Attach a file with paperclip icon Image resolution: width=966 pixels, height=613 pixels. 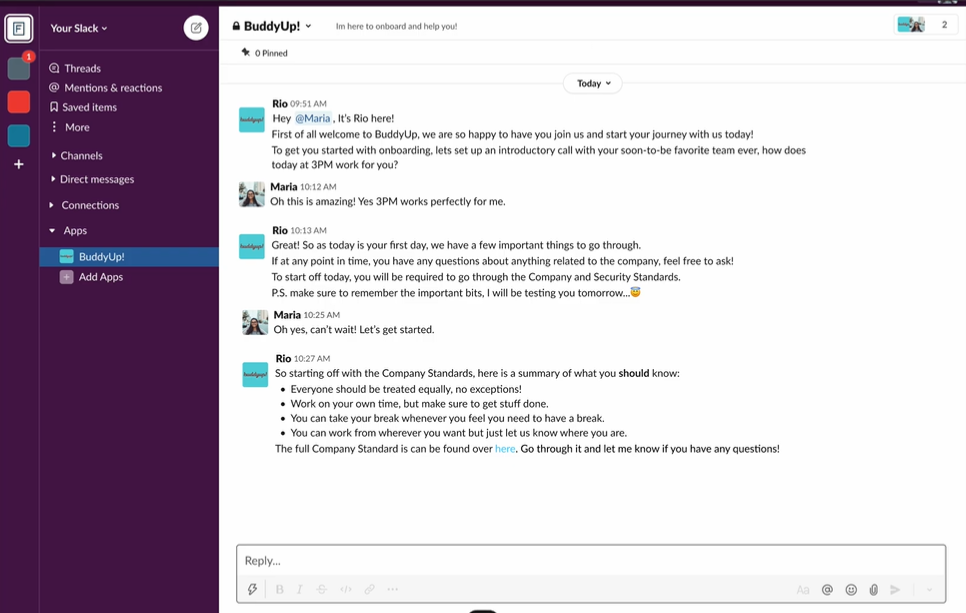click(x=874, y=590)
